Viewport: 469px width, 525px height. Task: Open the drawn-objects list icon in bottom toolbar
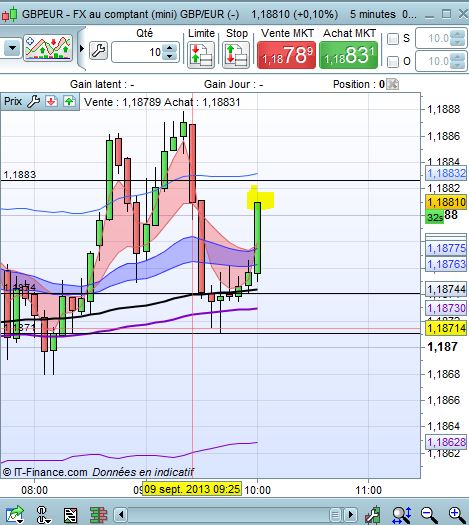pos(70,515)
